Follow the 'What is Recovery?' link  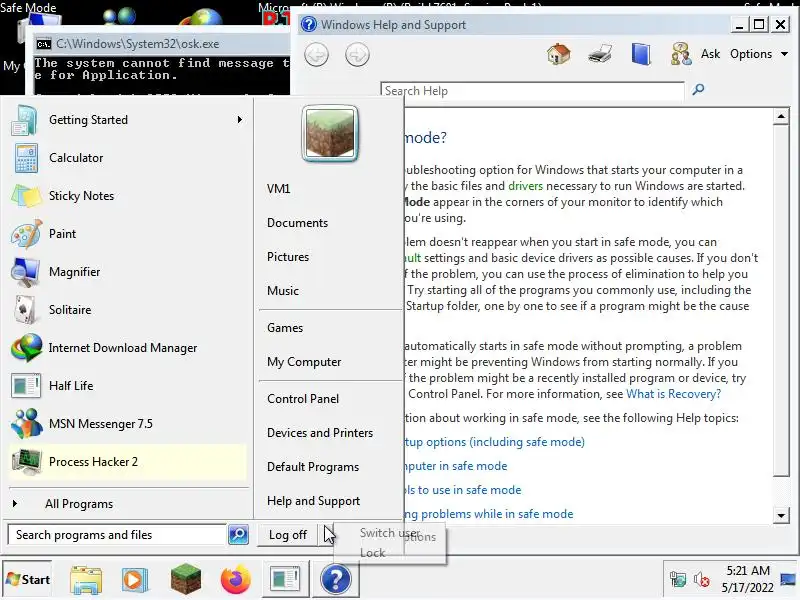673,394
